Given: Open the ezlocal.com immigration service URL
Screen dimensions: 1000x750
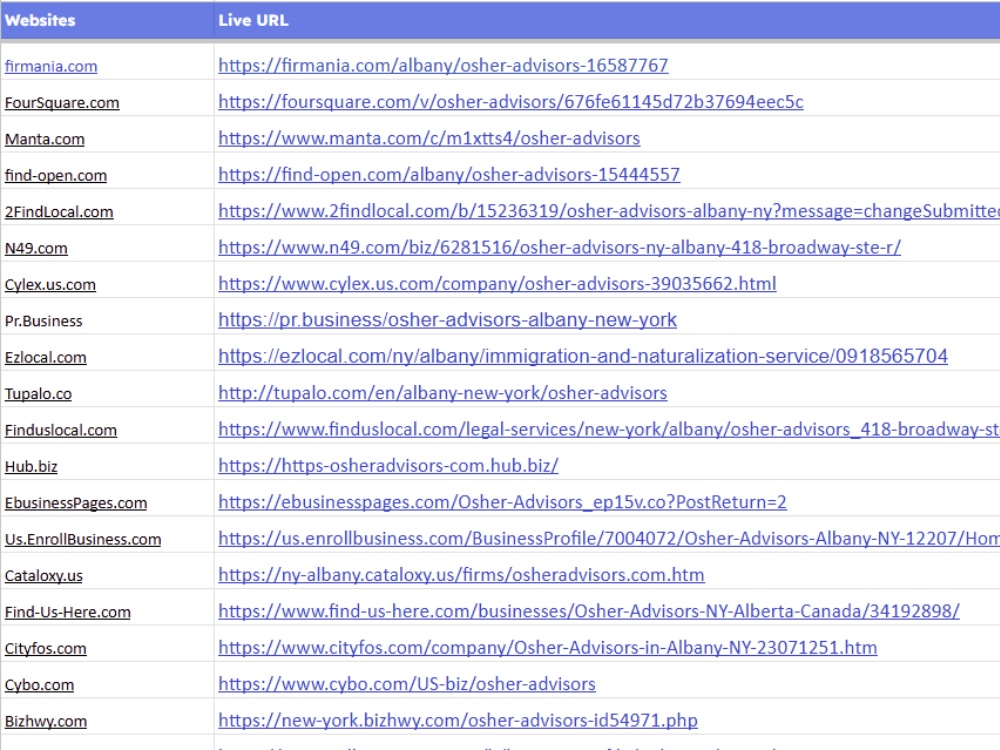Looking at the screenshot, I should [x=583, y=356].
